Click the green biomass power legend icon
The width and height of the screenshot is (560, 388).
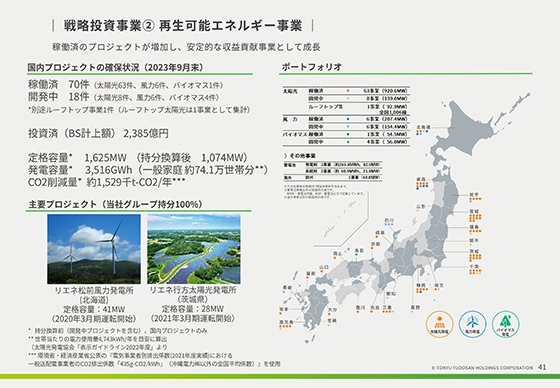tap(506, 324)
